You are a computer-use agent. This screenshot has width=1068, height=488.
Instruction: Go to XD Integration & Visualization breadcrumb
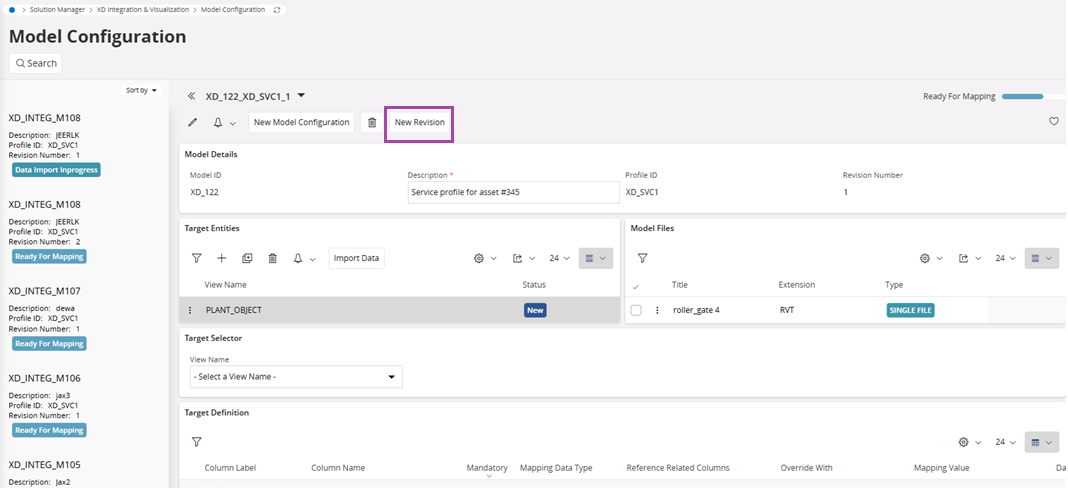(143, 9)
